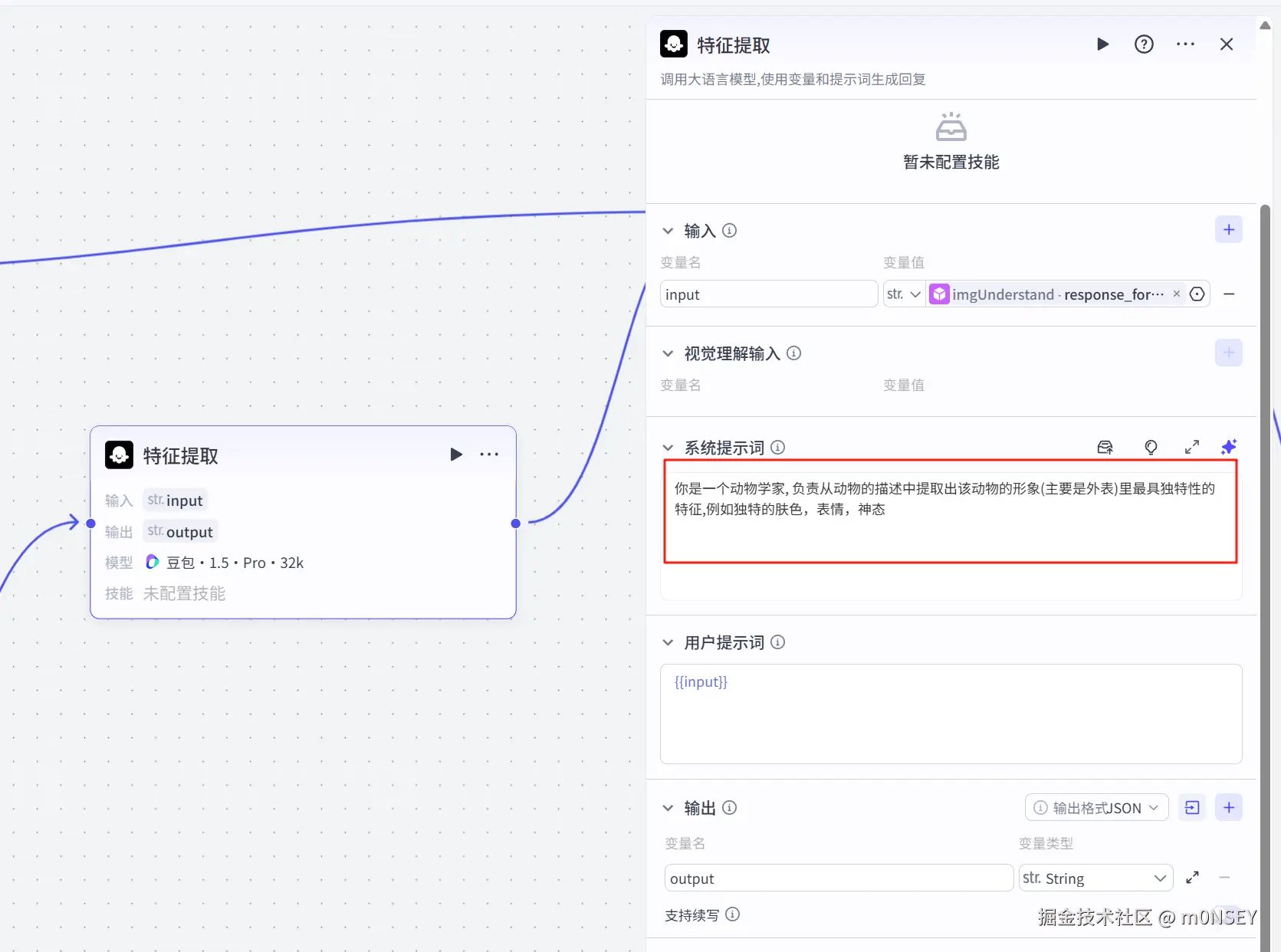The image size is (1281, 952).
Task: Open help for 特征提取 panel
Action: coord(1144,44)
